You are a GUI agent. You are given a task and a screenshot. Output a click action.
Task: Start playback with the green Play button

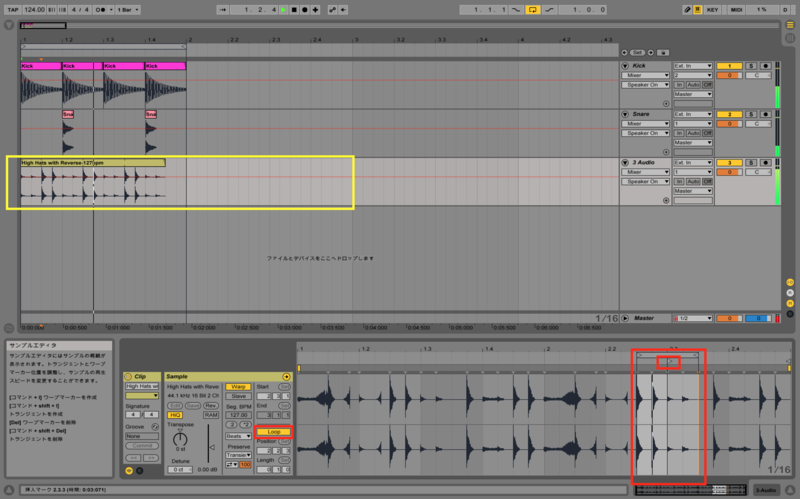click(284, 10)
